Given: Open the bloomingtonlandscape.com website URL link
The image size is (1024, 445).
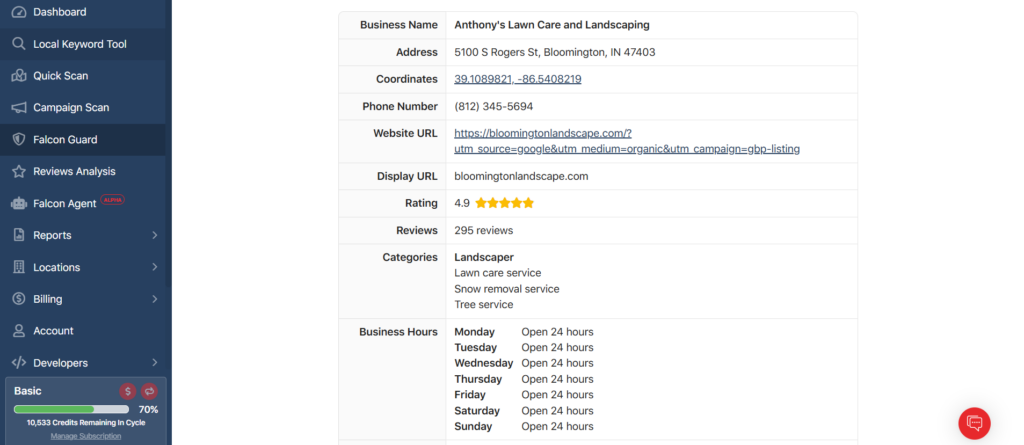Looking at the screenshot, I should tap(626, 141).
